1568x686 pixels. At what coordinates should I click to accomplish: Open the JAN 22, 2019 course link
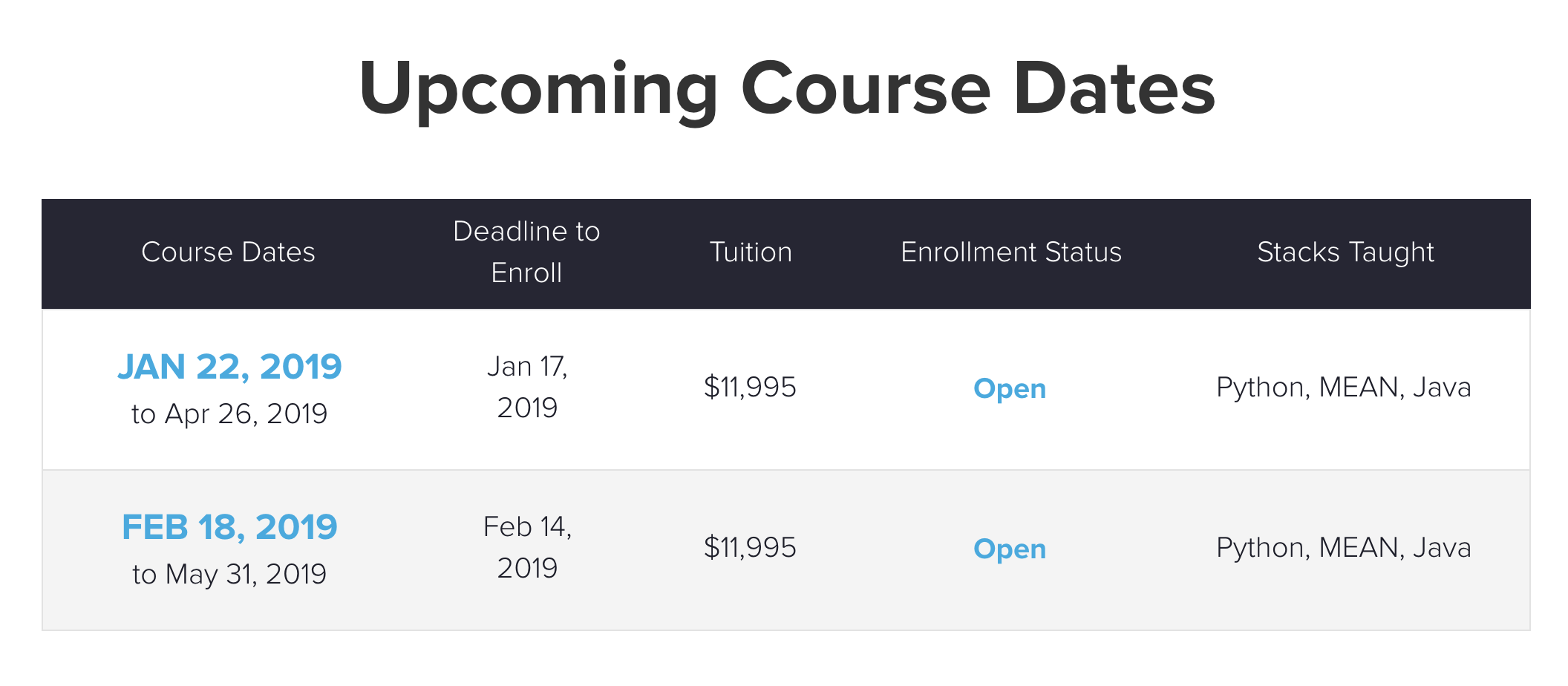point(229,367)
